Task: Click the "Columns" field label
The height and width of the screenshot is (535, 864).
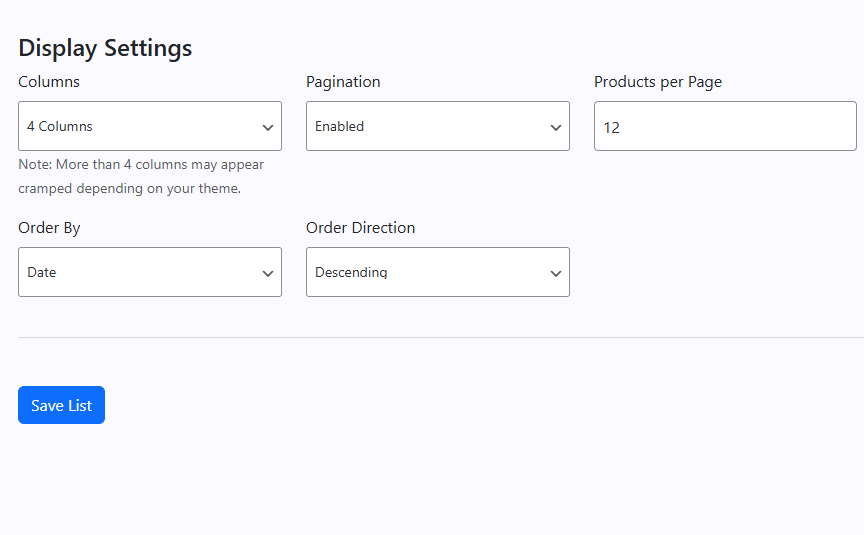Action: [49, 82]
